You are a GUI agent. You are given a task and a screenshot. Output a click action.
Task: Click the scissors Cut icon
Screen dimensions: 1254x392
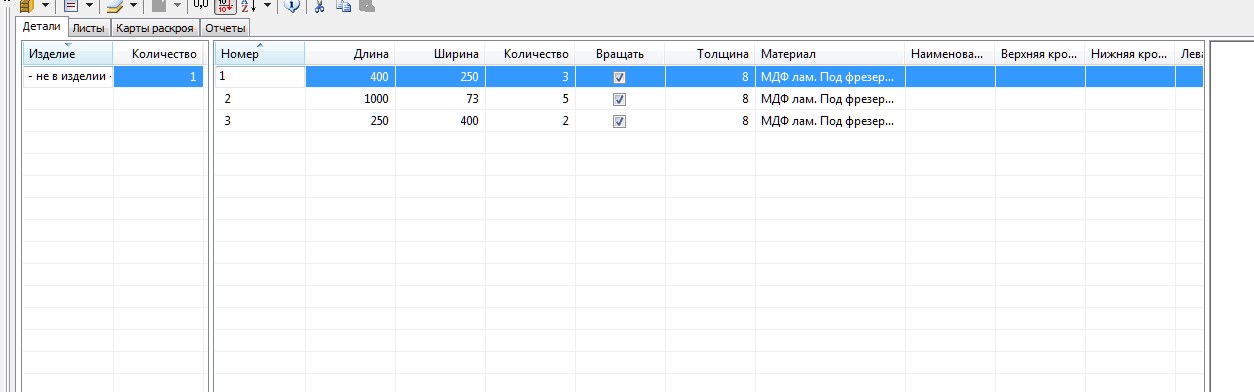pyautogui.click(x=319, y=5)
